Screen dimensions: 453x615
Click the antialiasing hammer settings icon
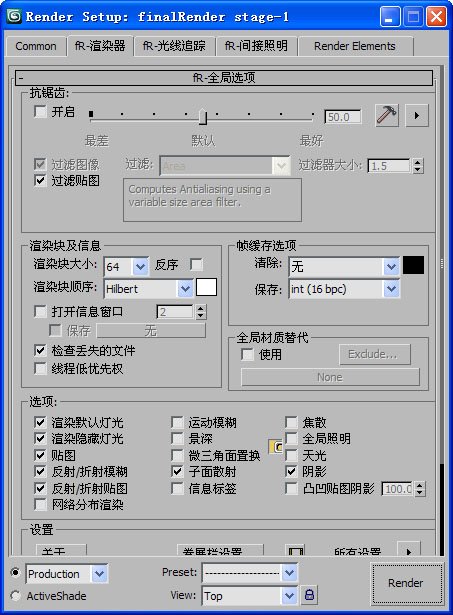pos(387,115)
